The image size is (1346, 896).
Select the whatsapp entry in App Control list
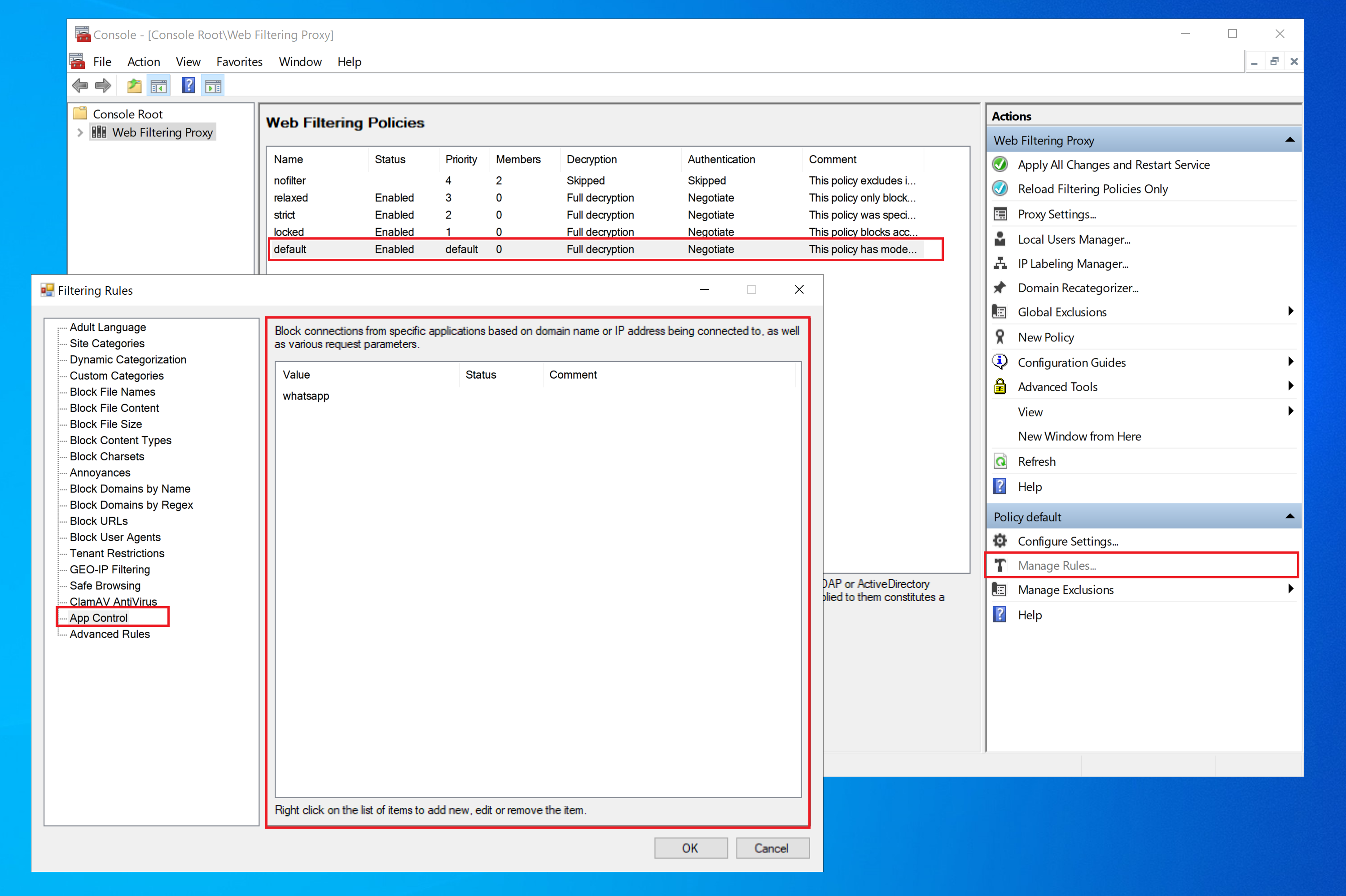(x=306, y=396)
